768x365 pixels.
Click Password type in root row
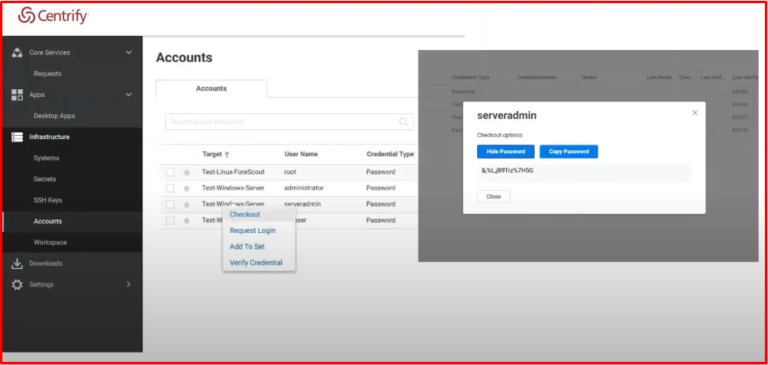[381, 172]
